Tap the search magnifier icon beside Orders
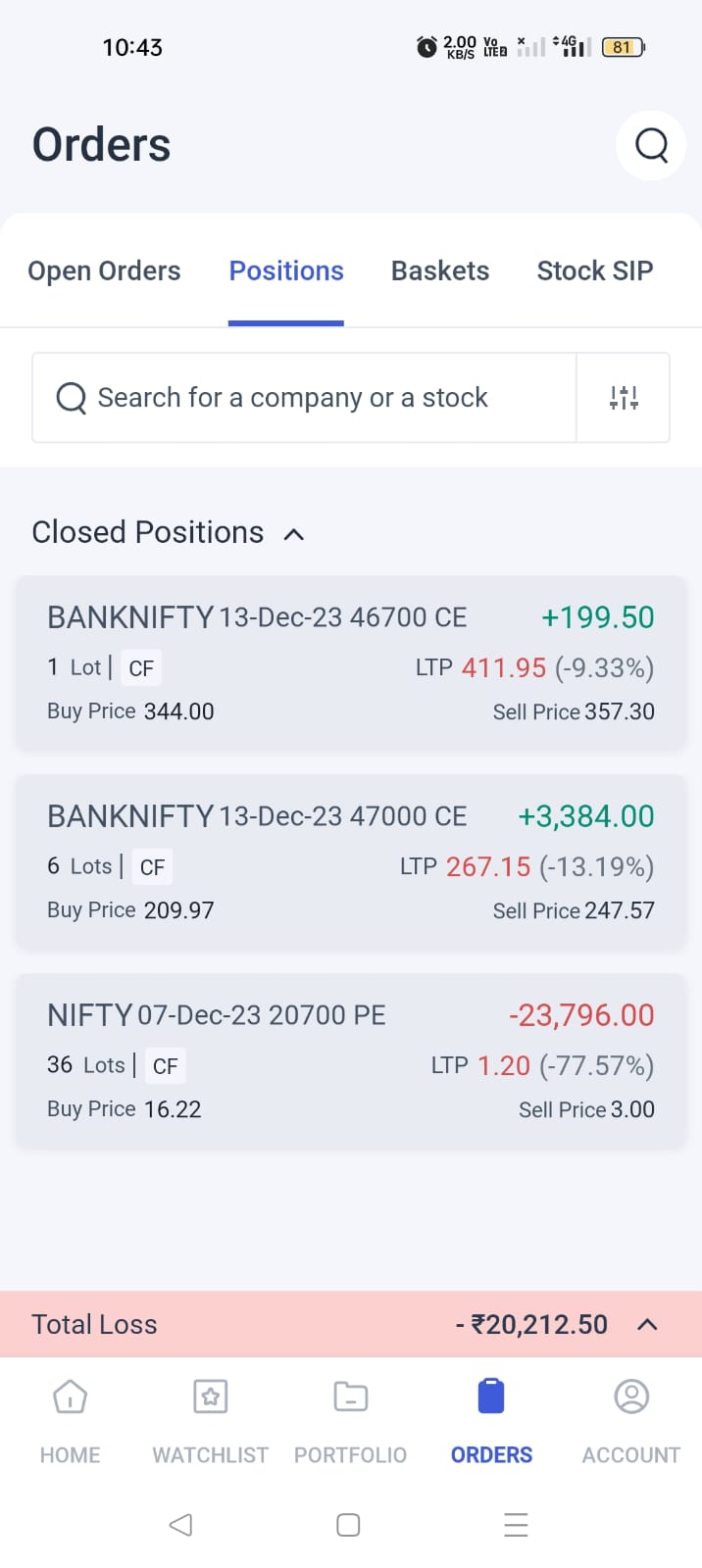Viewport: 702px width, 1568px height. point(651,145)
